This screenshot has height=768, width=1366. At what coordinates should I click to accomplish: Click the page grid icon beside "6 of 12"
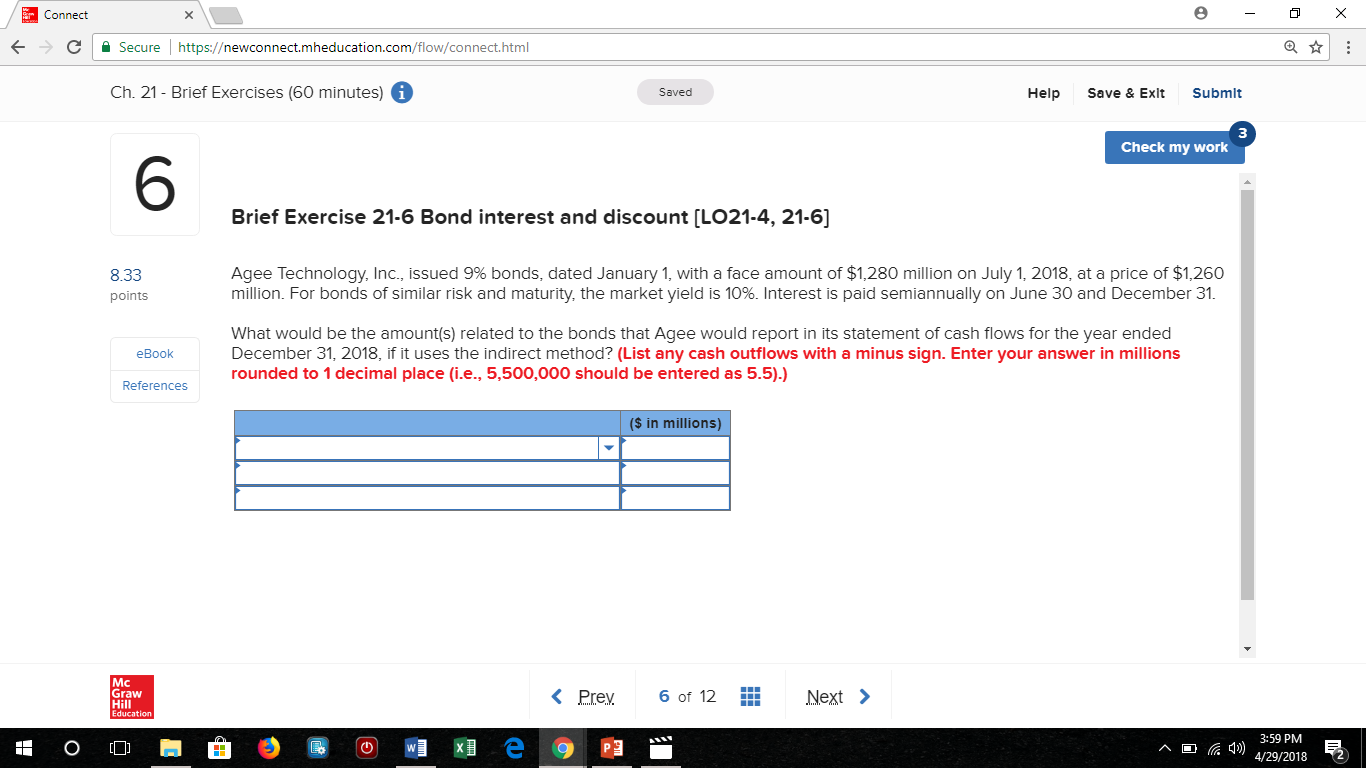coord(751,696)
